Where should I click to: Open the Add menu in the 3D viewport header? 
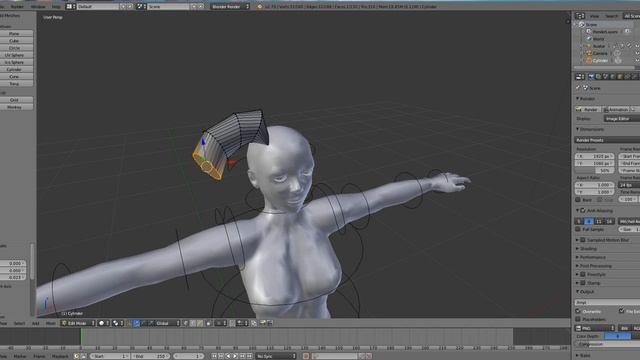pos(36,323)
